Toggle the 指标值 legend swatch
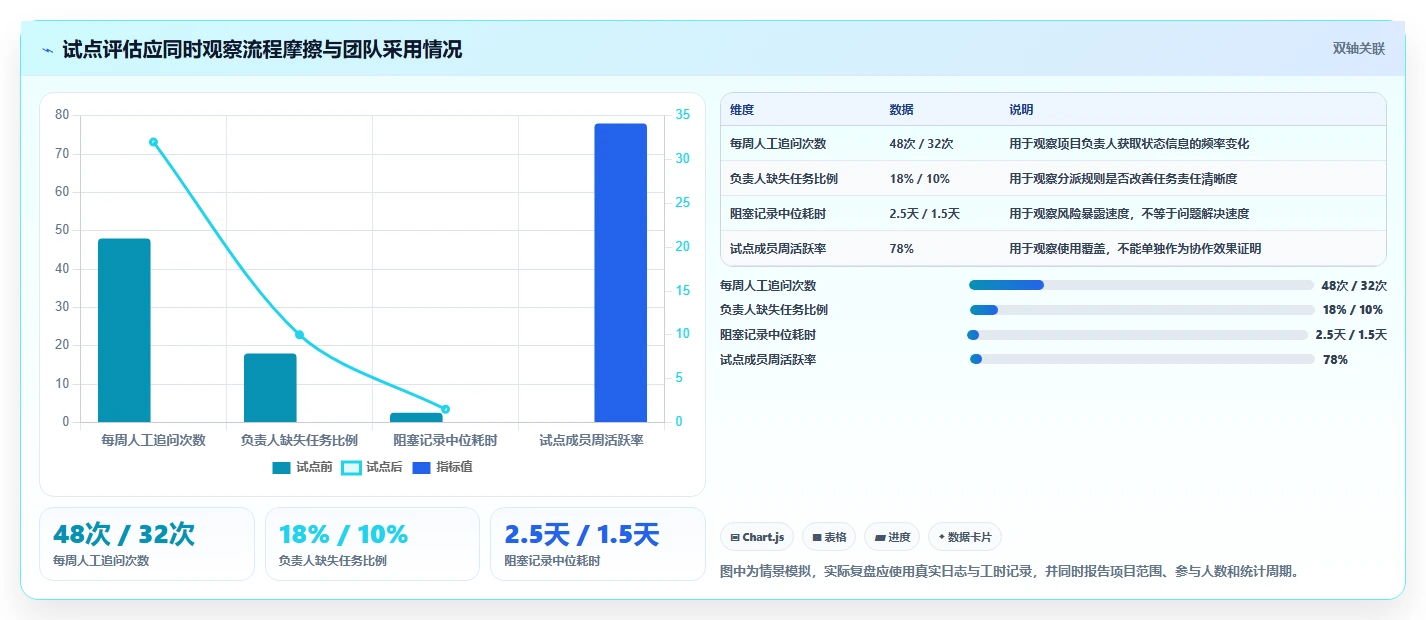1426x620 pixels. point(421,467)
